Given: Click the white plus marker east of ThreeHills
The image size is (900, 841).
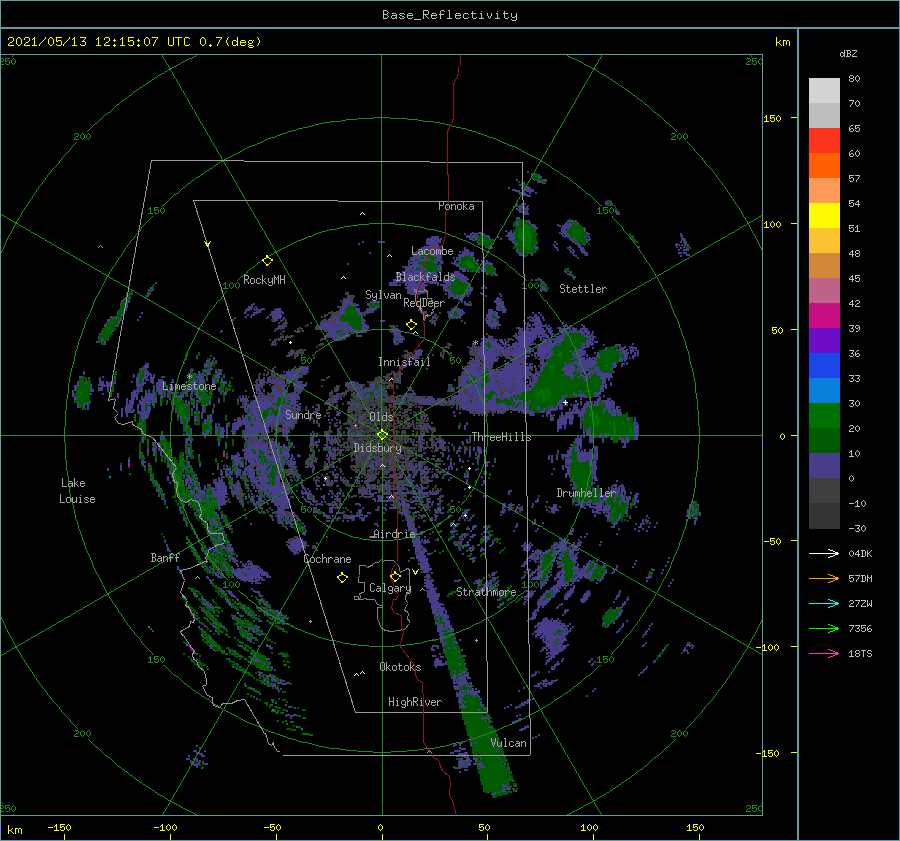Looking at the screenshot, I should tap(565, 402).
